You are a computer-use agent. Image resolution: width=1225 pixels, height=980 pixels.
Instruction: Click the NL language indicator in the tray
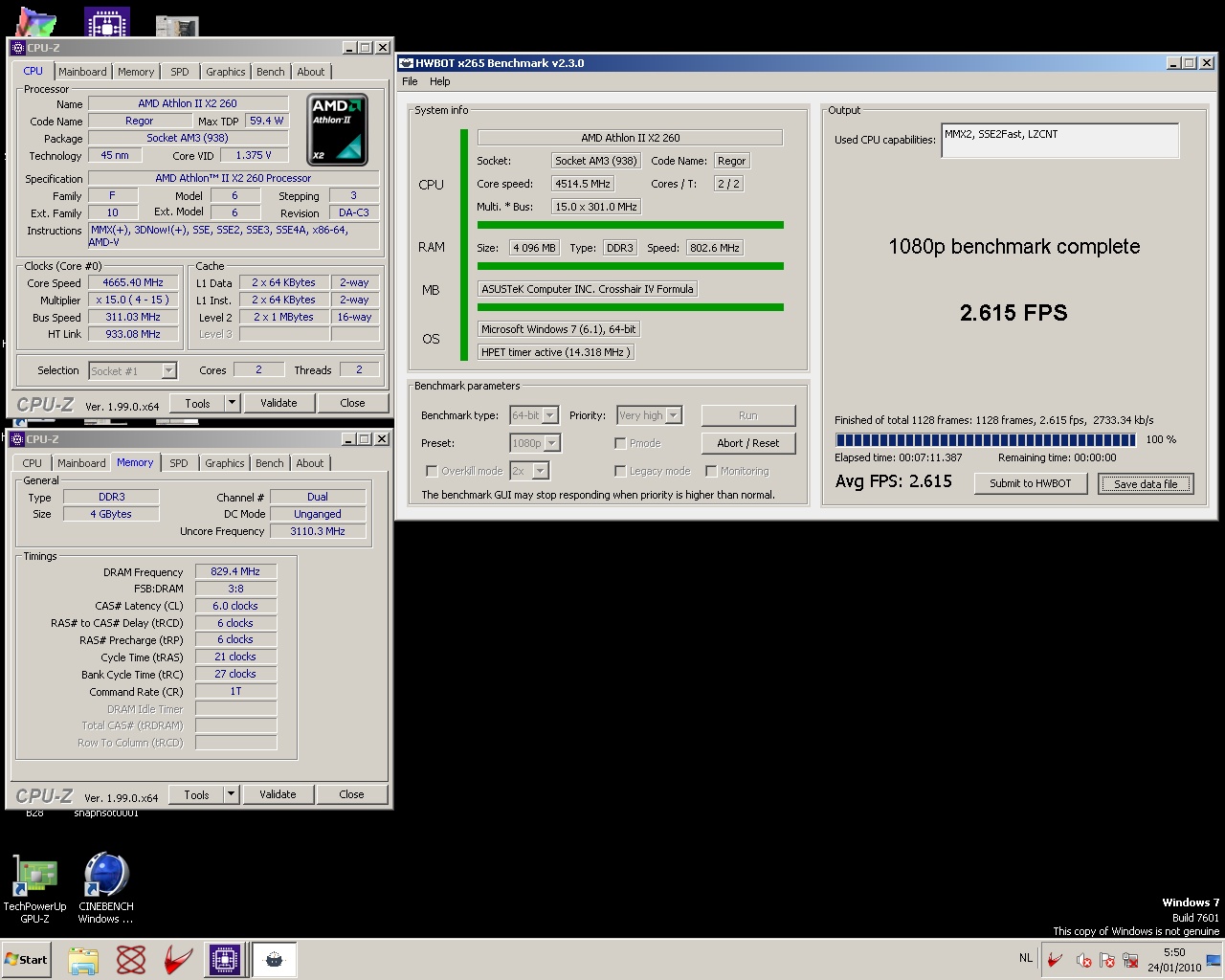coord(1026,958)
